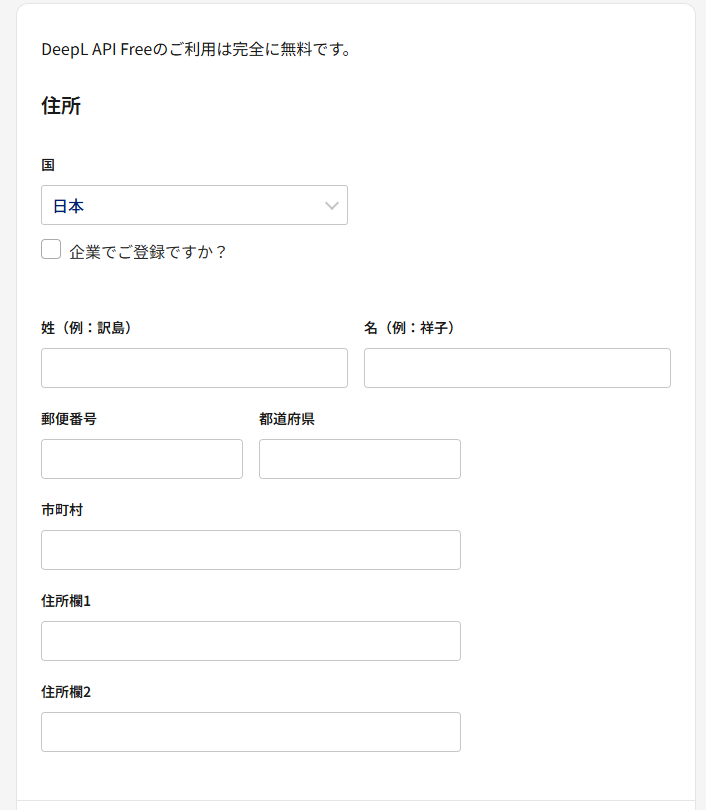Click the 住所欄1 label text
The width and height of the screenshot is (706, 810).
[x=66, y=601]
